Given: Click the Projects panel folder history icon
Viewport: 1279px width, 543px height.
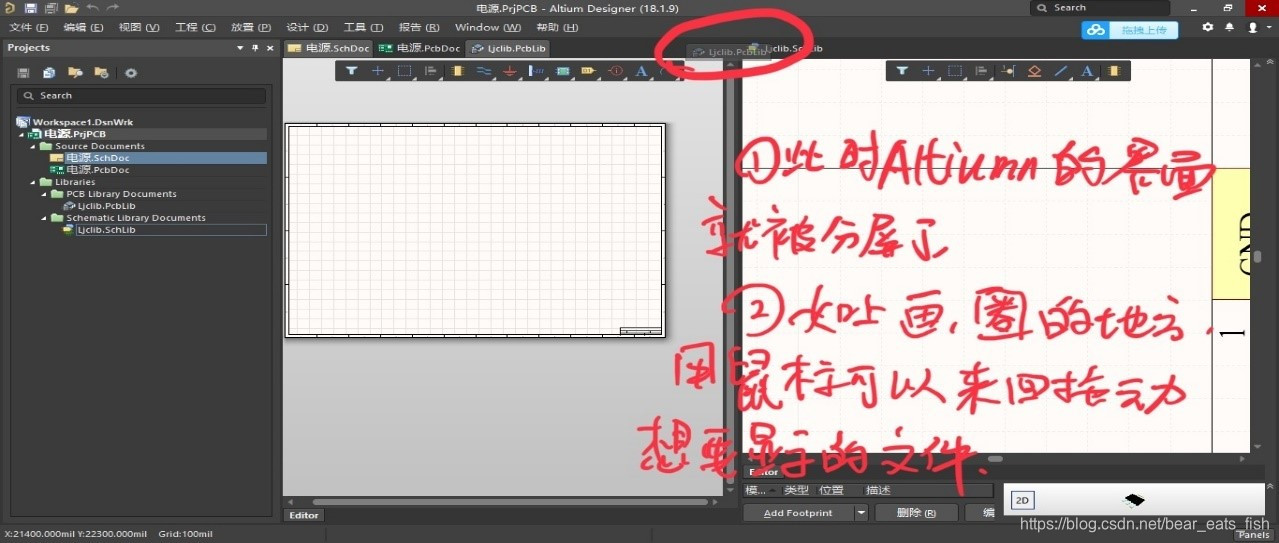Looking at the screenshot, I should coord(101,73).
